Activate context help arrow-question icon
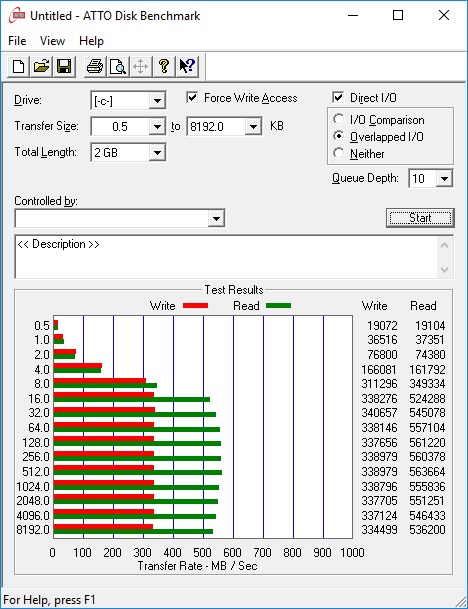This screenshot has height=609, width=468. tap(187, 66)
